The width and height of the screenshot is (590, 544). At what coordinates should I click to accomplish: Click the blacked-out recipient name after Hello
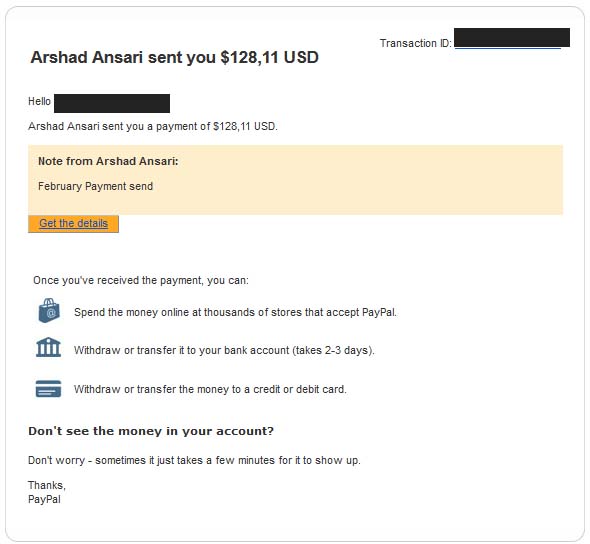click(x=112, y=103)
